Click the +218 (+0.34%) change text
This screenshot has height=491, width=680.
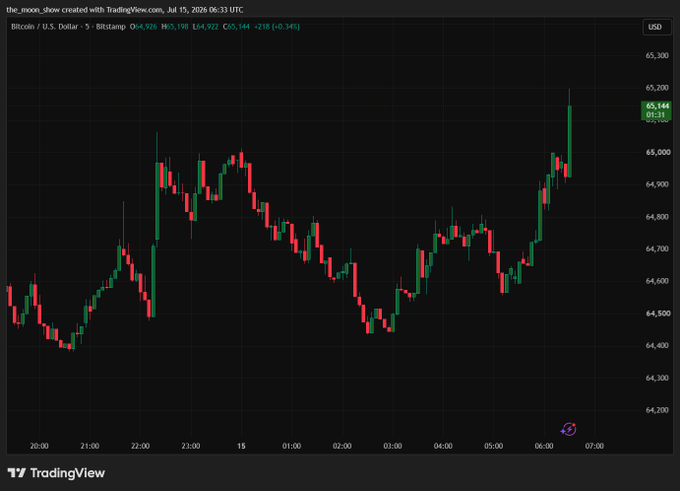point(277,27)
